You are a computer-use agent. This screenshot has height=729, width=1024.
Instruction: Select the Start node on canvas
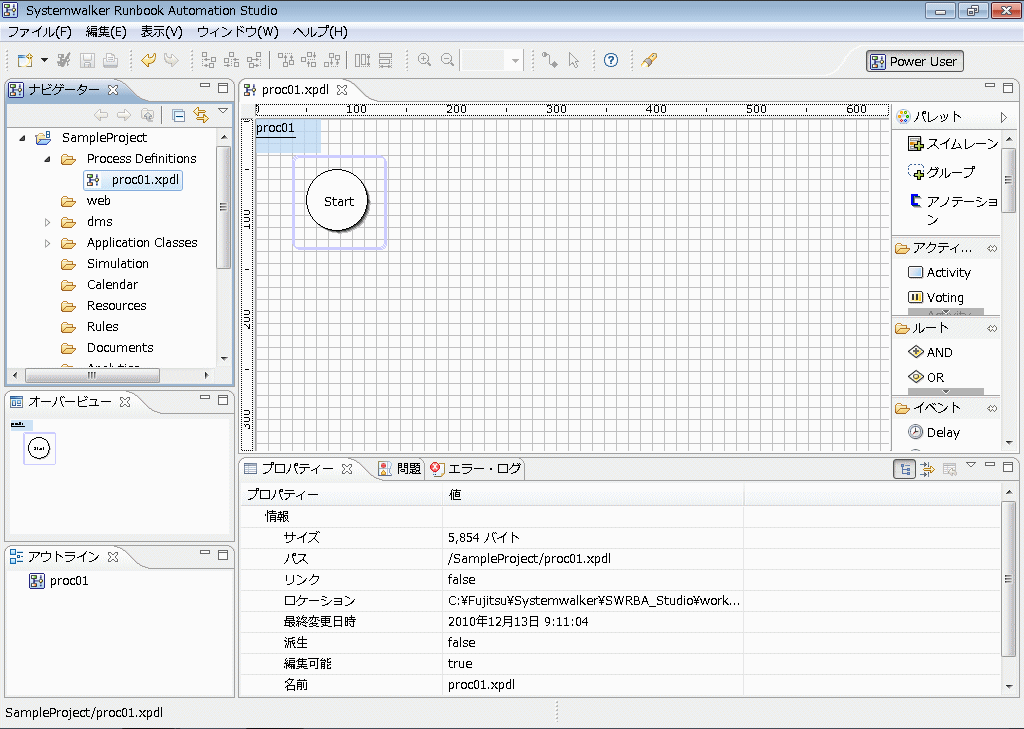[338, 201]
